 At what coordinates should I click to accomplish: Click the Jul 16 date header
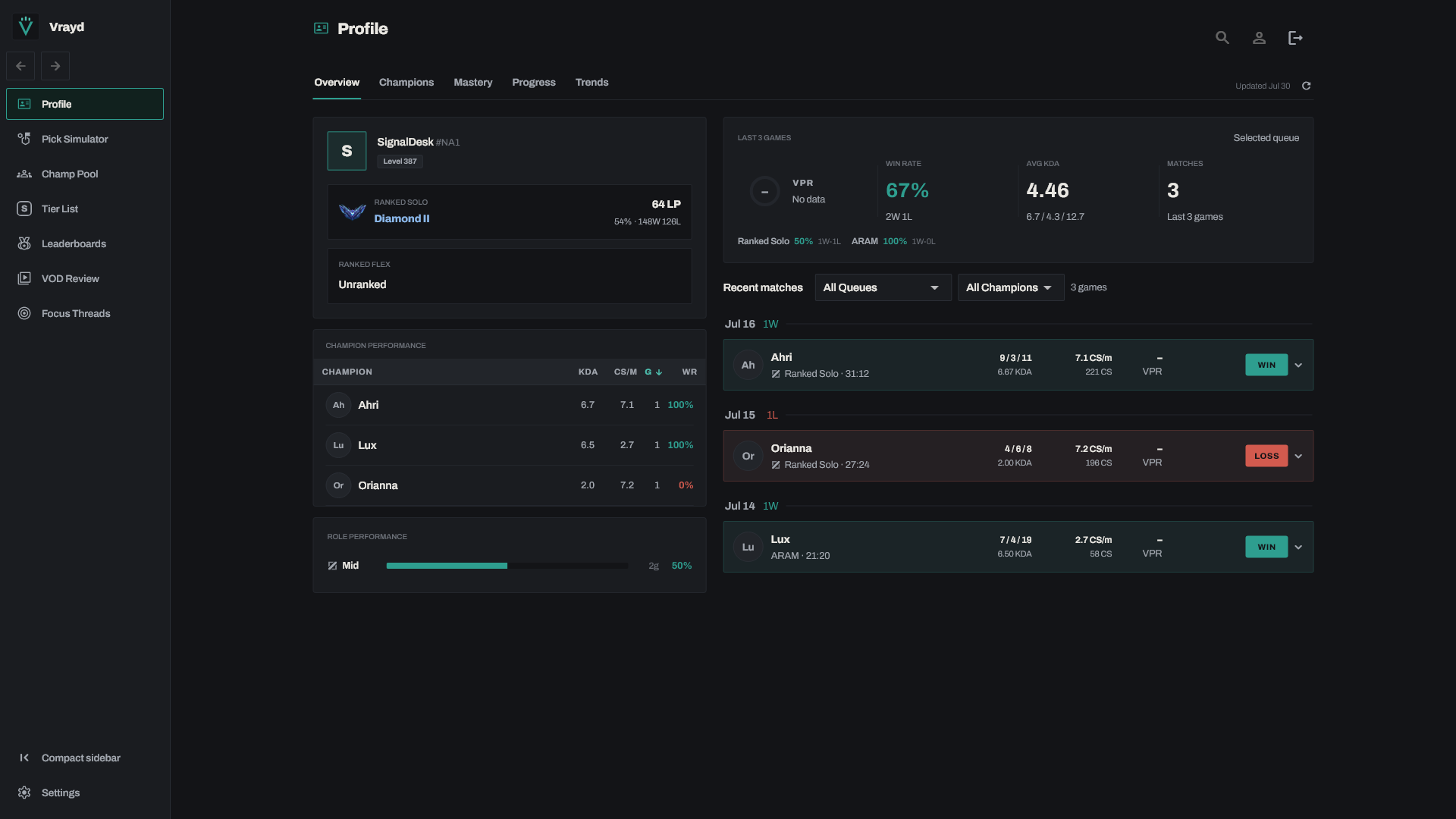(x=739, y=324)
